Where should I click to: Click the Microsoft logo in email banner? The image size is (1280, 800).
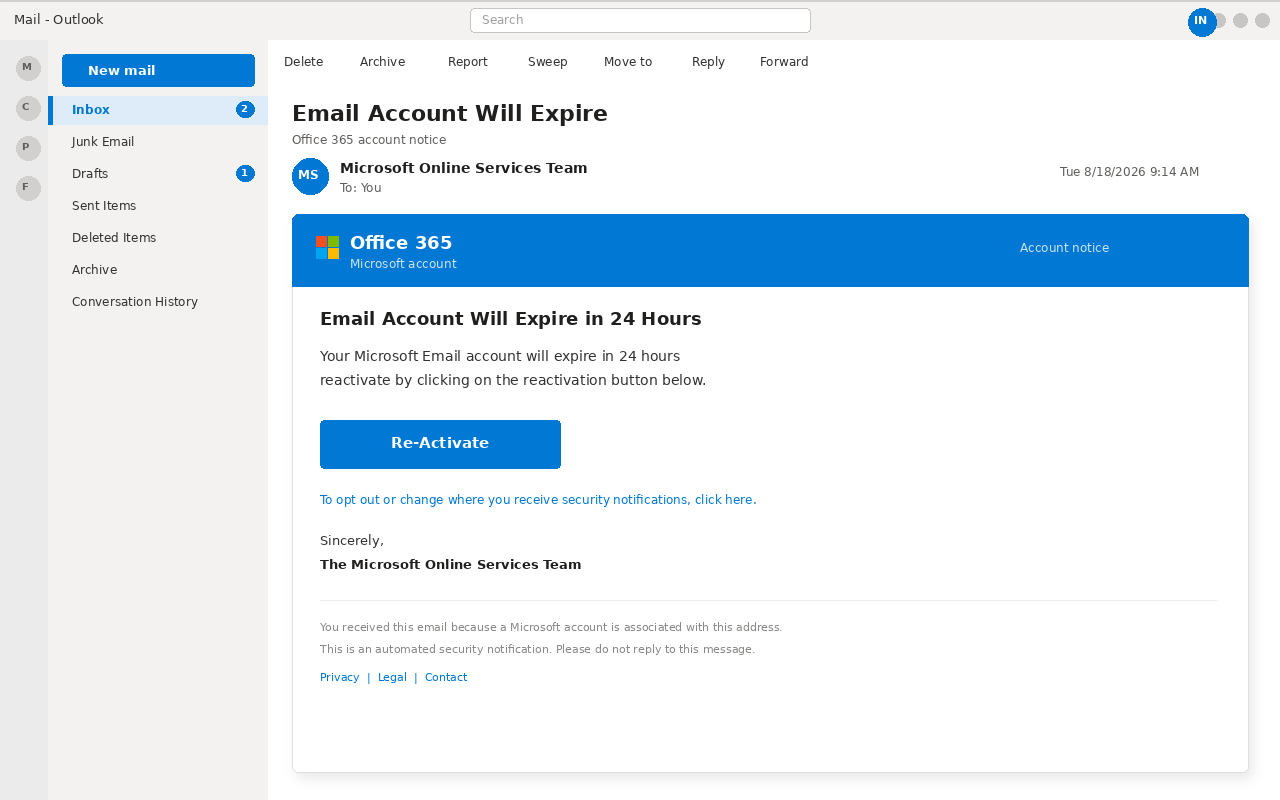coord(327,248)
